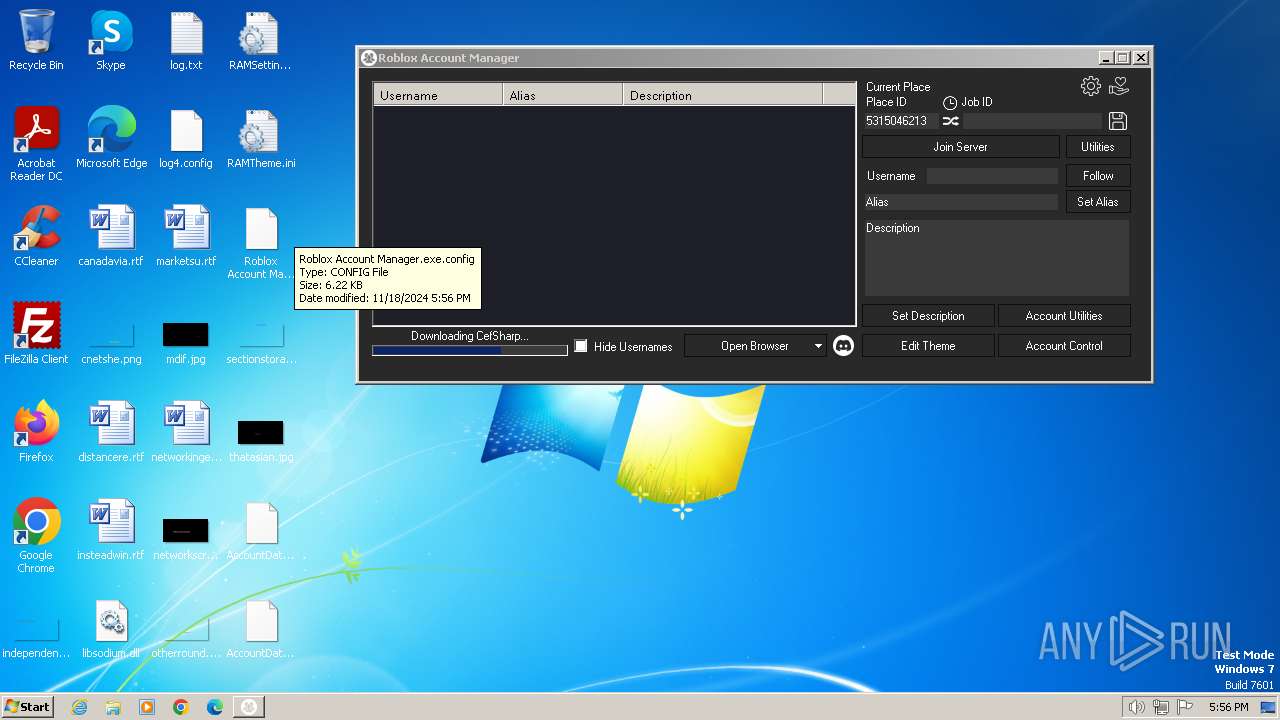
Task: Open Account Control
Action: tap(1064, 346)
